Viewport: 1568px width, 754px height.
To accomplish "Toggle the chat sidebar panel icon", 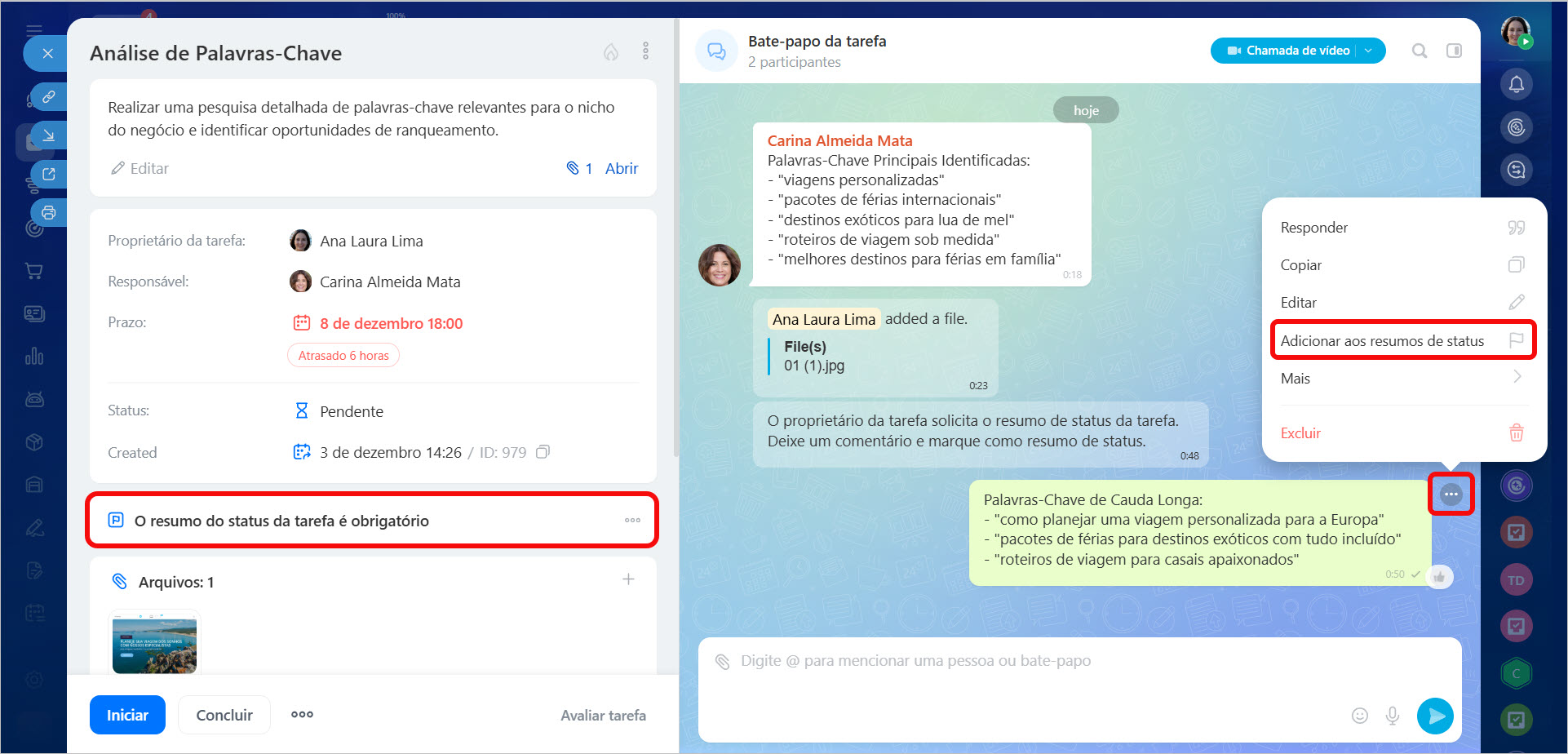I will (x=1454, y=51).
